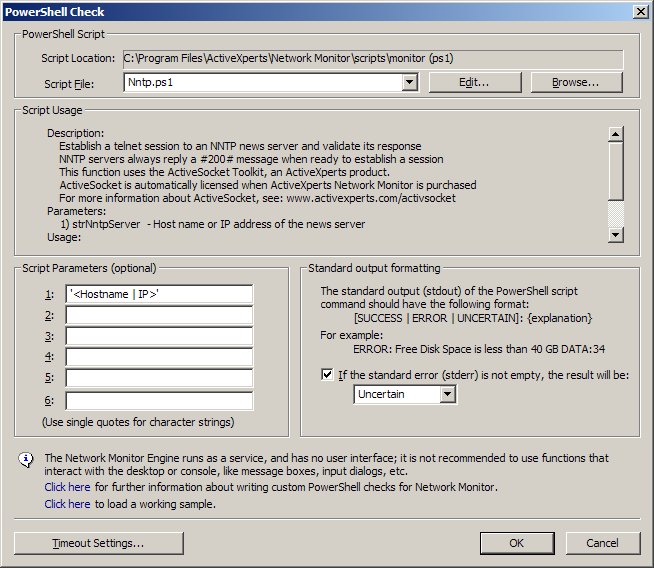The height and width of the screenshot is (568, 654).
Task: Cancel the dialog
Action: coord(603,543)
